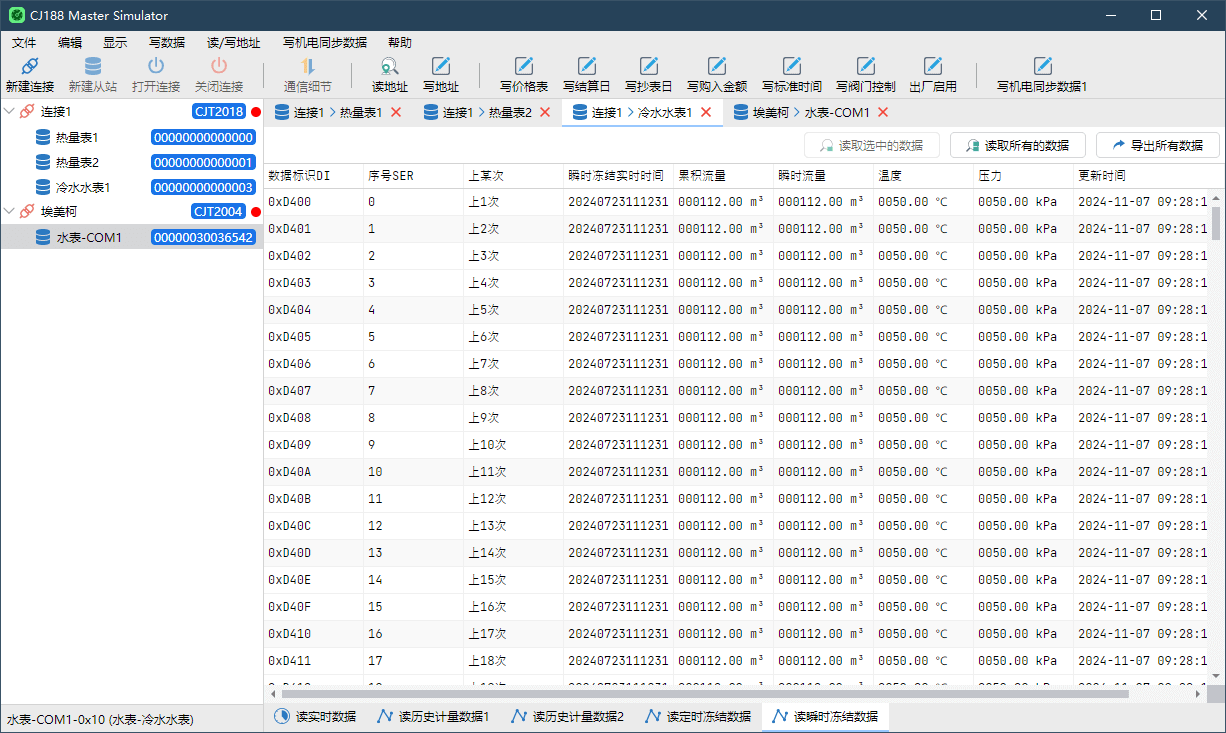Viewport: 1226px width, 733px height.
Task: Select 水表-COM1 in the device tree
Action: pyautogui.click(x=89, y=237)
